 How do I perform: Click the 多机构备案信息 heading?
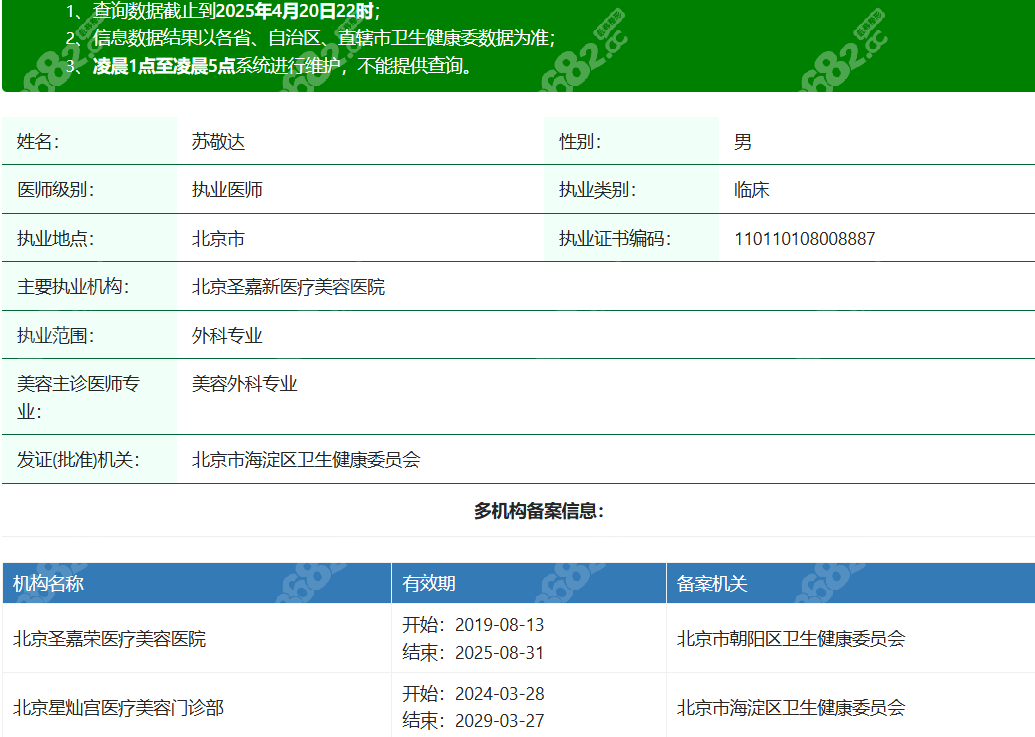click(x=539, y=511)
